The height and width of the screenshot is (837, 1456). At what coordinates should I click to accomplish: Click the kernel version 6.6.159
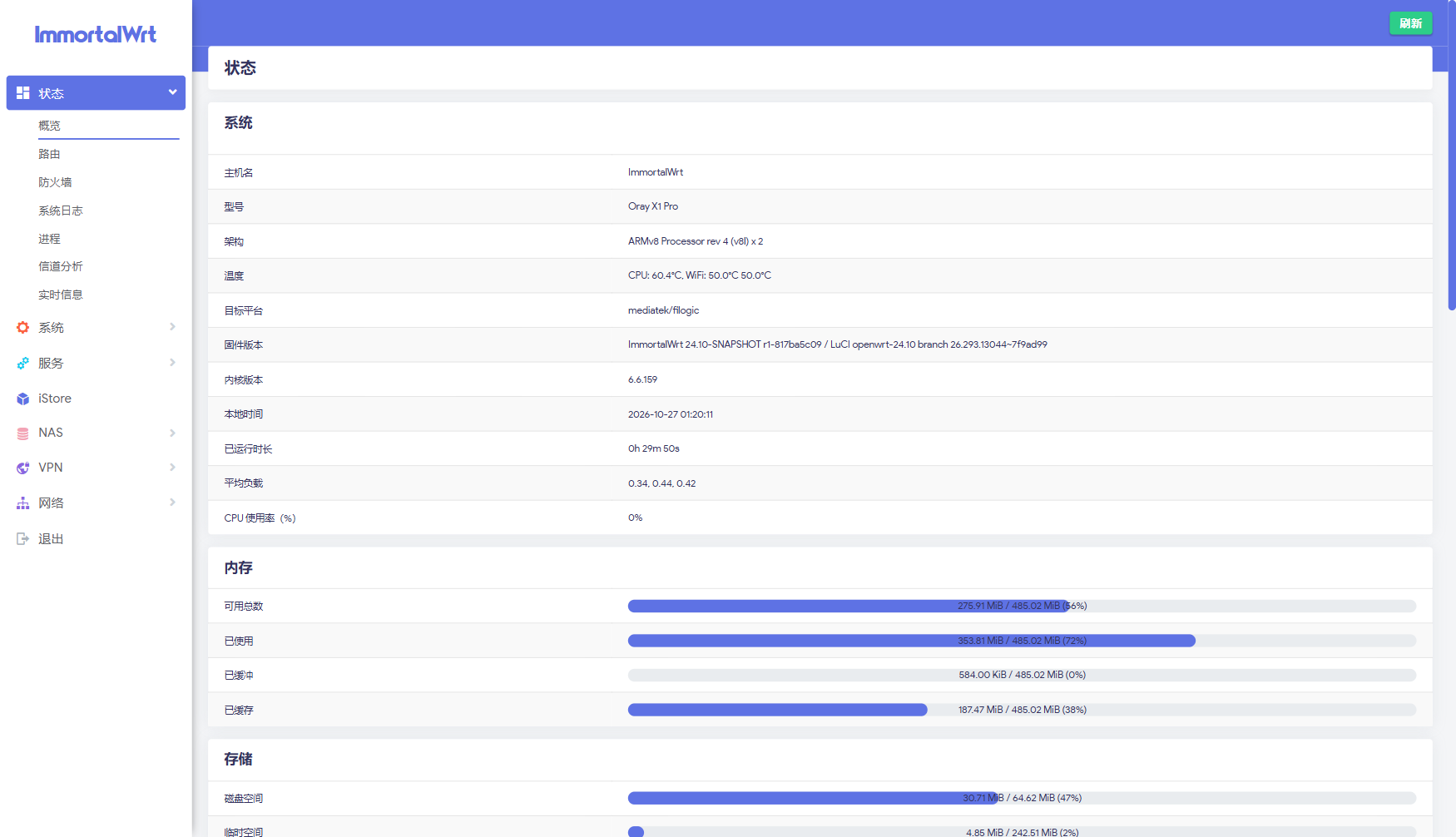point(642,379)
